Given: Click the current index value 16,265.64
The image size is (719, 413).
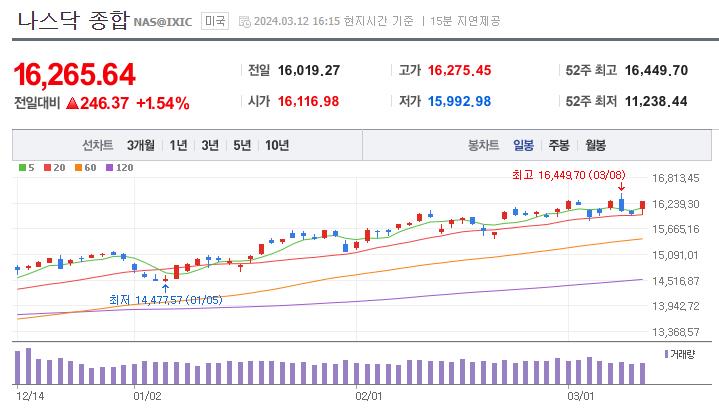Looking at the screenshot, I should pyautogui.click(x=75, y=74).
